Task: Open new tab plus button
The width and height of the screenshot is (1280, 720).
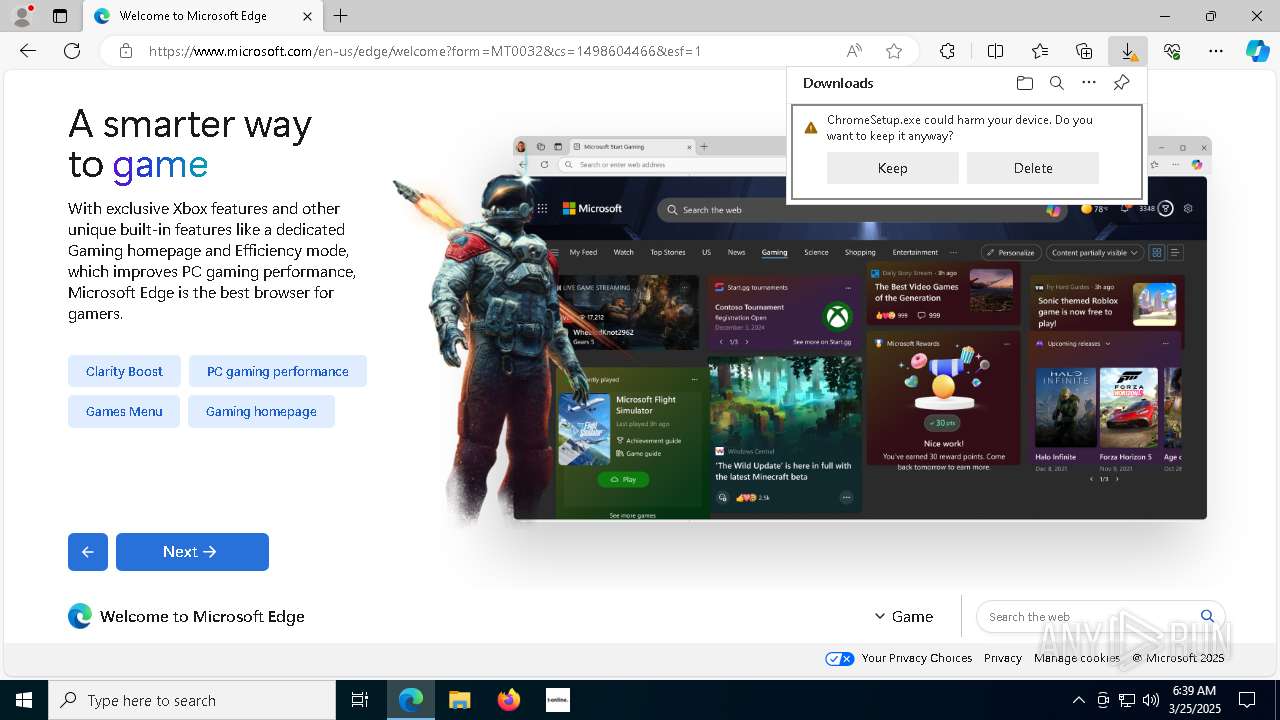Action: click(x=341, y=16)
